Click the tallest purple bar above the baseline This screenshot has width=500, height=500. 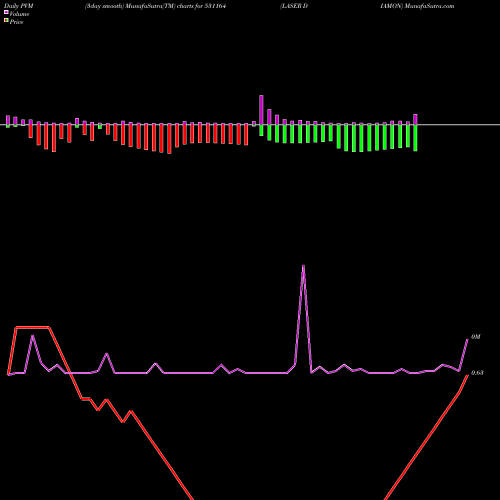click(261, 110)
